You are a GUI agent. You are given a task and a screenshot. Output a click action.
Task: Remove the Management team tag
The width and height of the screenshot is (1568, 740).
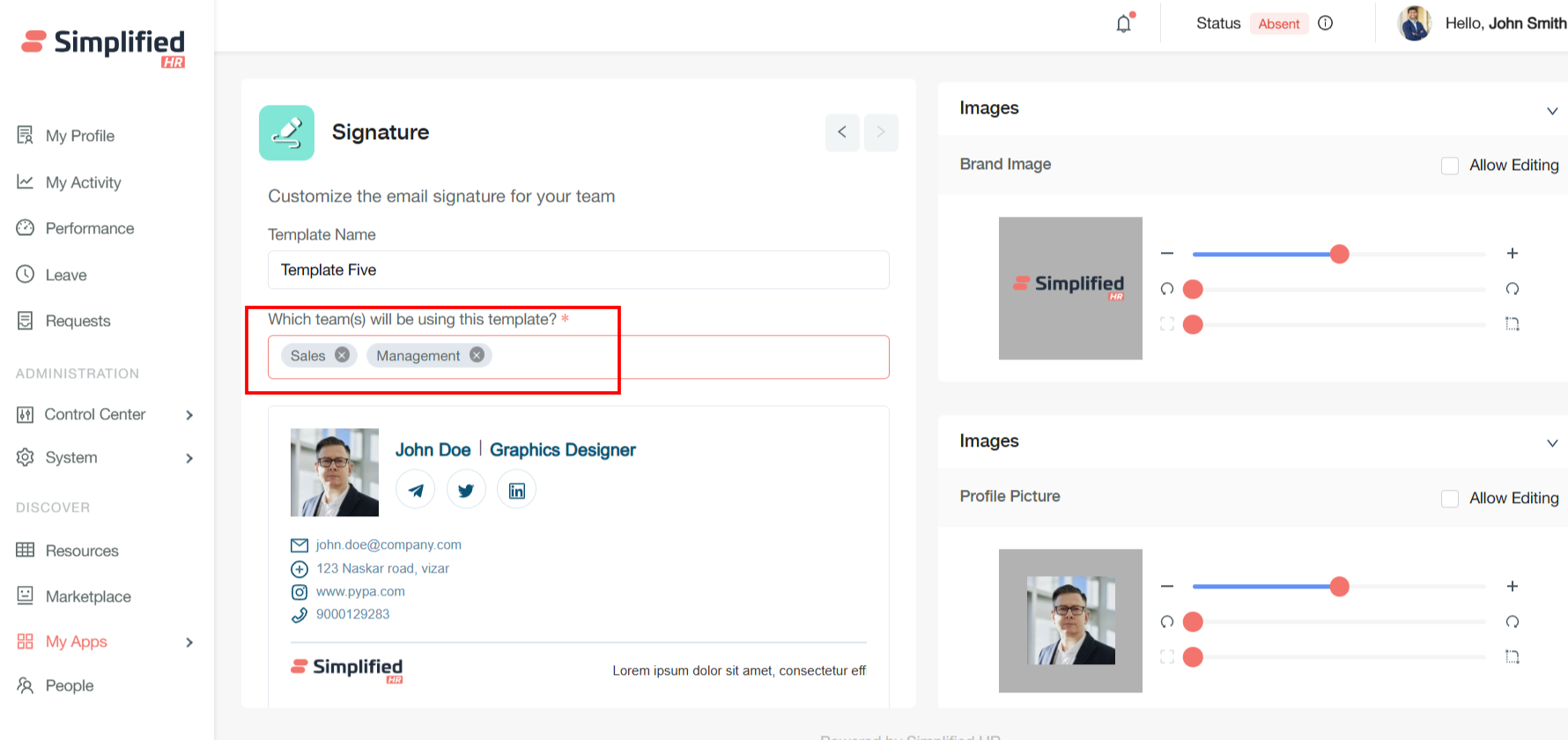(x=477, y=355)
